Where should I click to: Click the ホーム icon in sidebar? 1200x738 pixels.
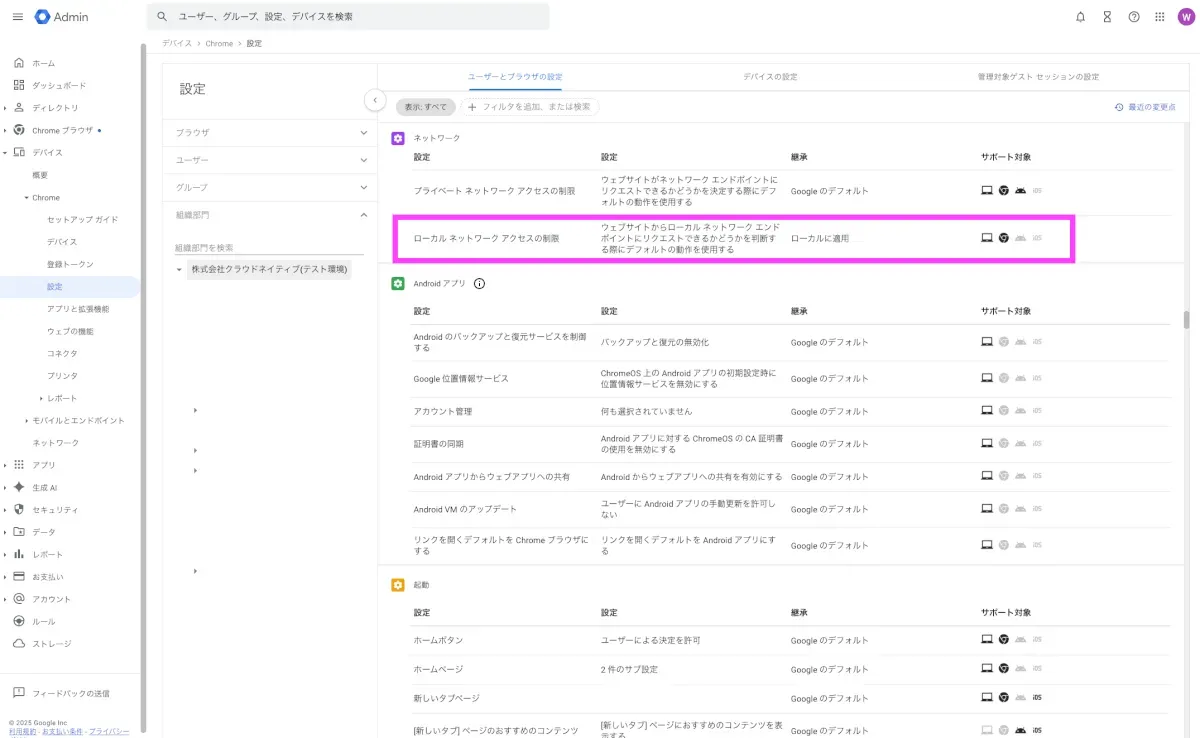[x=19, y=63]
